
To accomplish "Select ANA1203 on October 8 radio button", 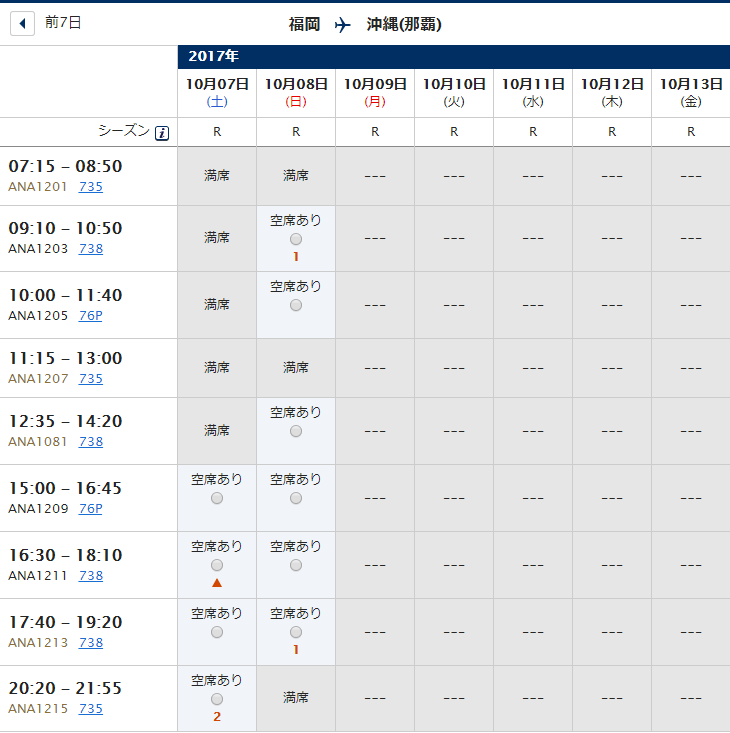I will (x=296, y=239).
